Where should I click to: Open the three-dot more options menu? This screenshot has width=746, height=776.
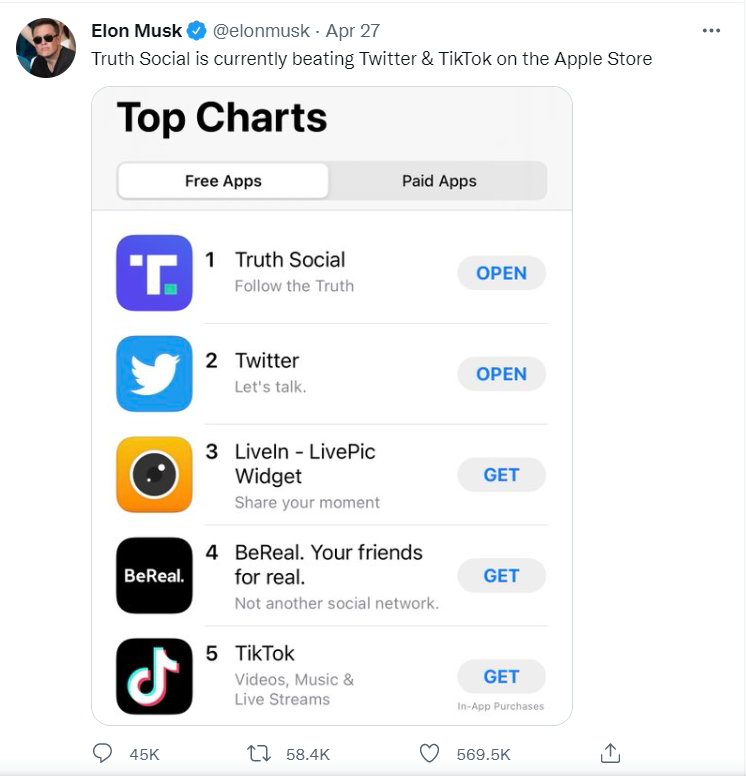click(711, 31)
